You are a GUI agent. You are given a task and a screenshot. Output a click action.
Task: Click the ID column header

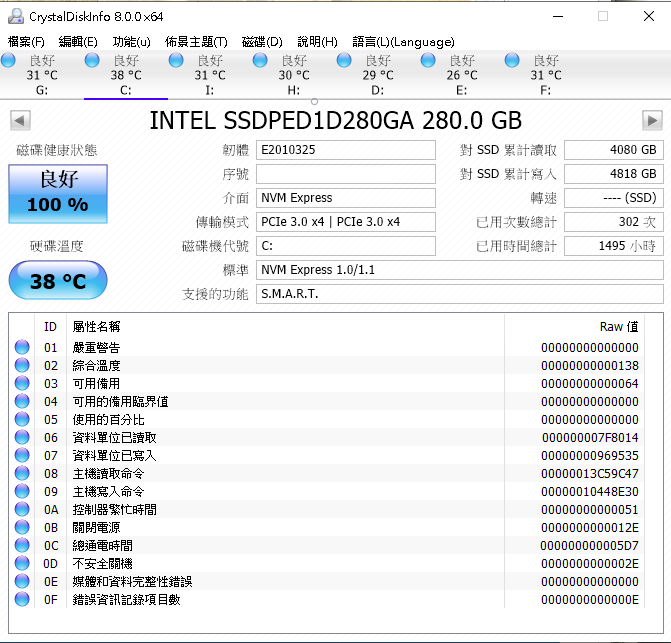pyautogui.click(x=50, y=327)
